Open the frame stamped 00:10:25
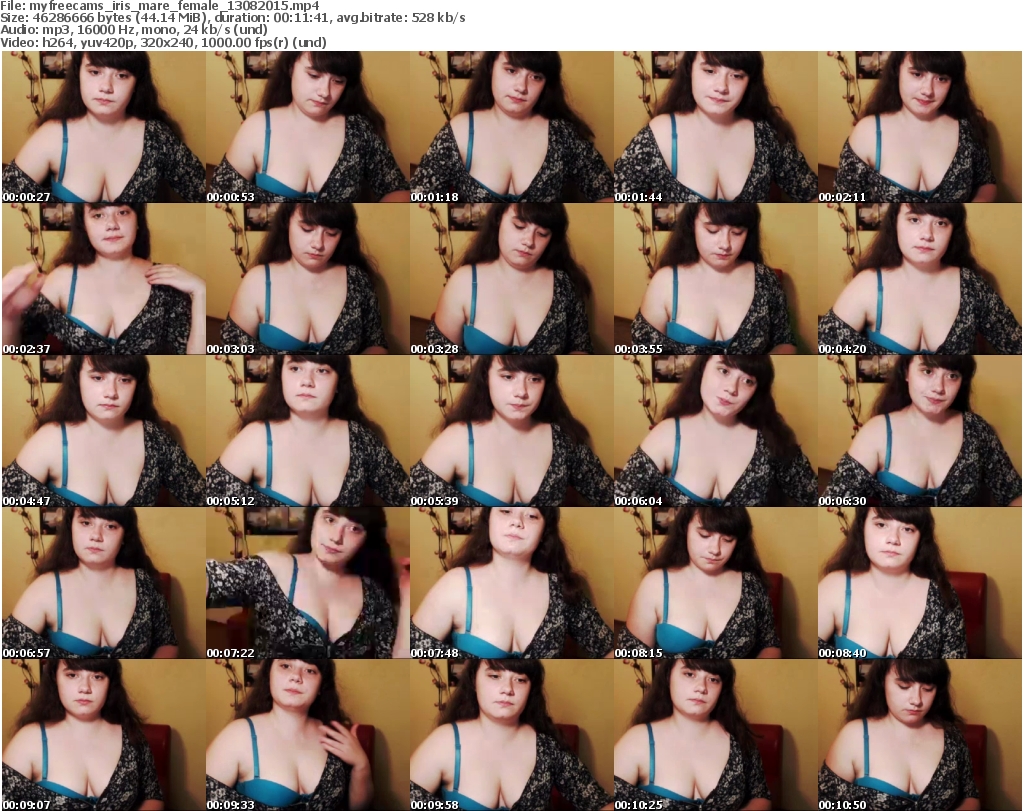 tap(716, 735)
